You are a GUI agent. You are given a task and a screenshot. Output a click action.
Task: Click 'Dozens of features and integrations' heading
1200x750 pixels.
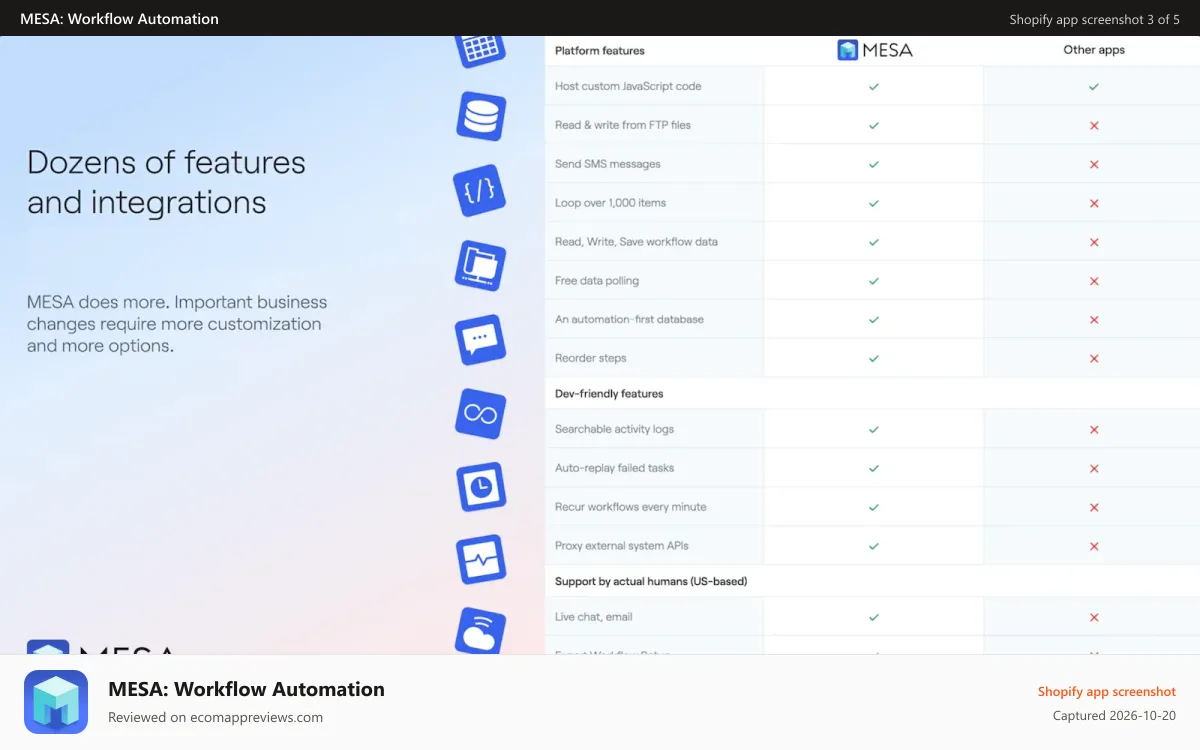click(166, 182)
